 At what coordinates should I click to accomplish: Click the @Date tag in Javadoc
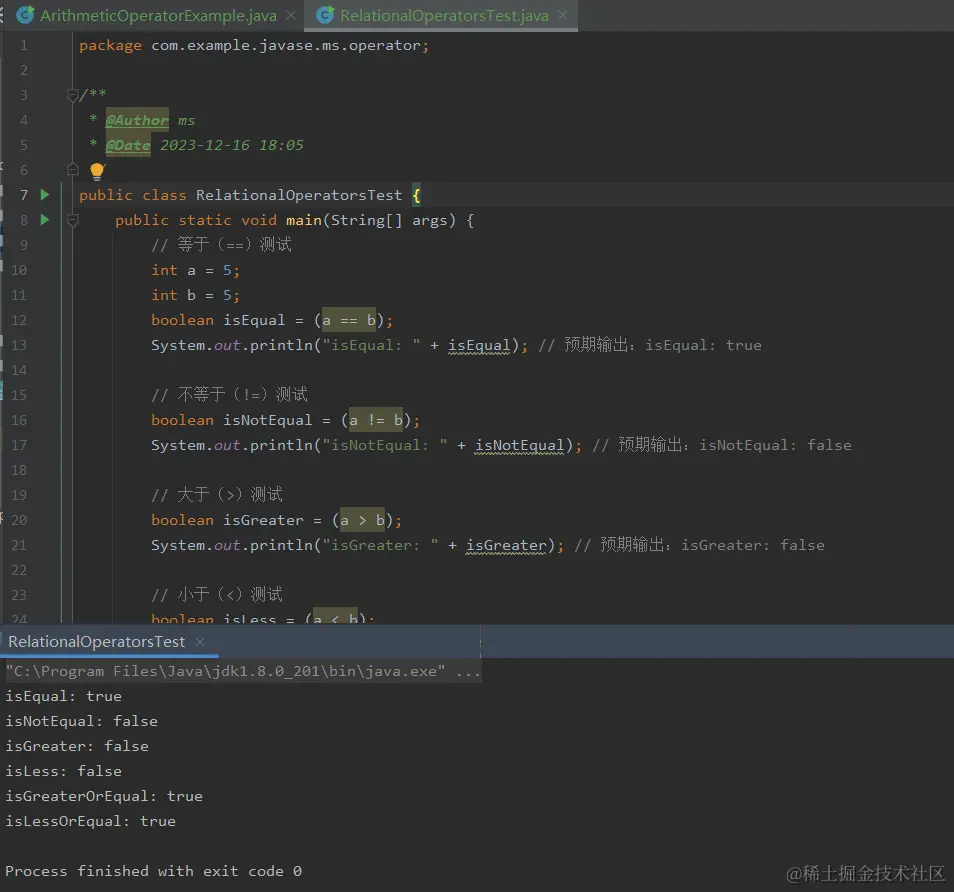(128, 145)
